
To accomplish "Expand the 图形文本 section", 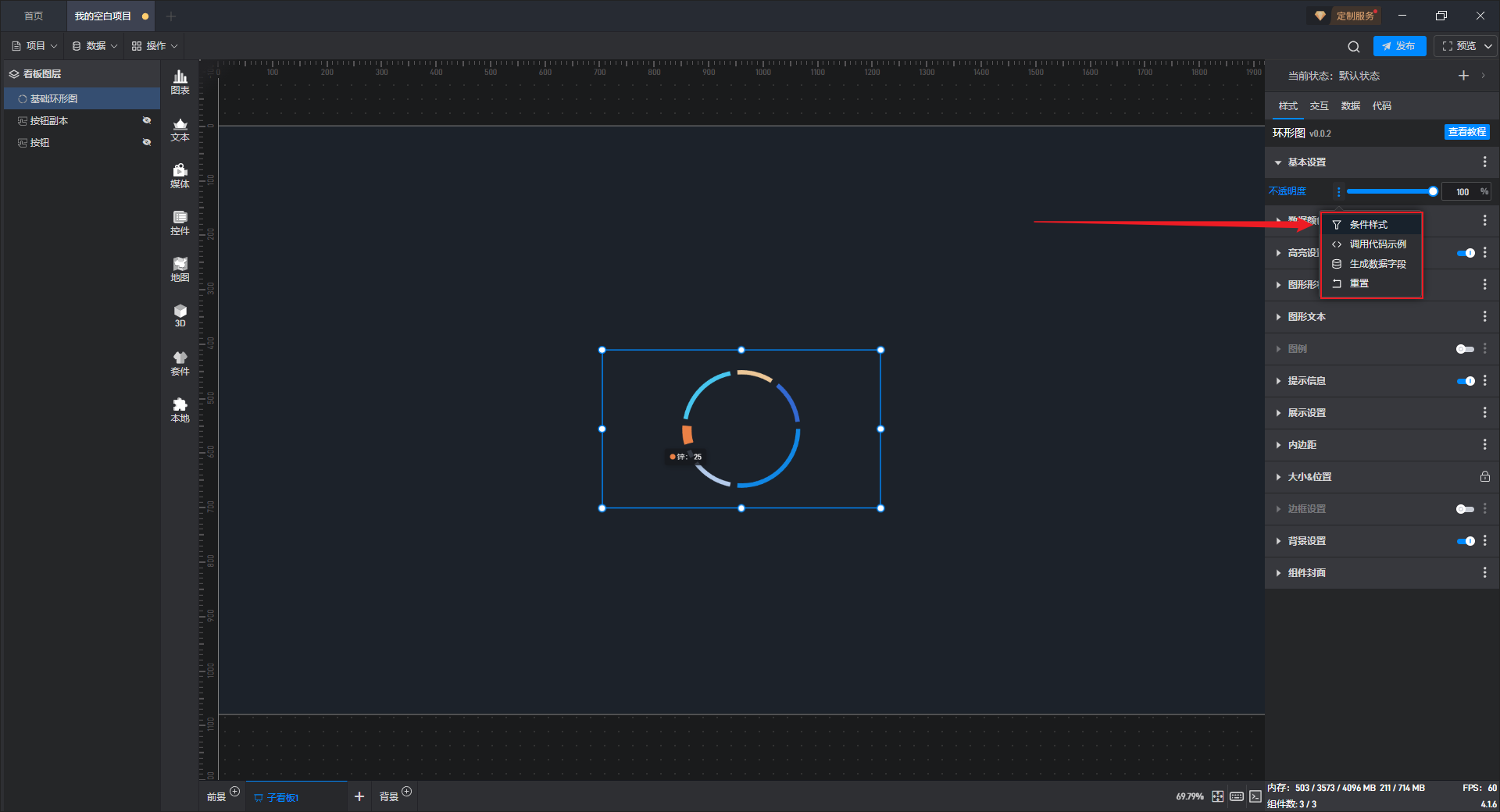I will point(1306,317).
